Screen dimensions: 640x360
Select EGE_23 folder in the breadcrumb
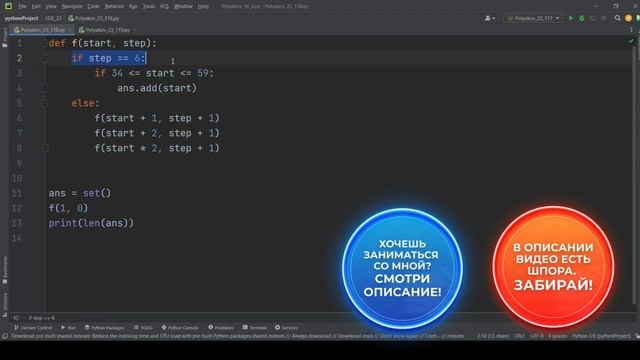point(53,18)
